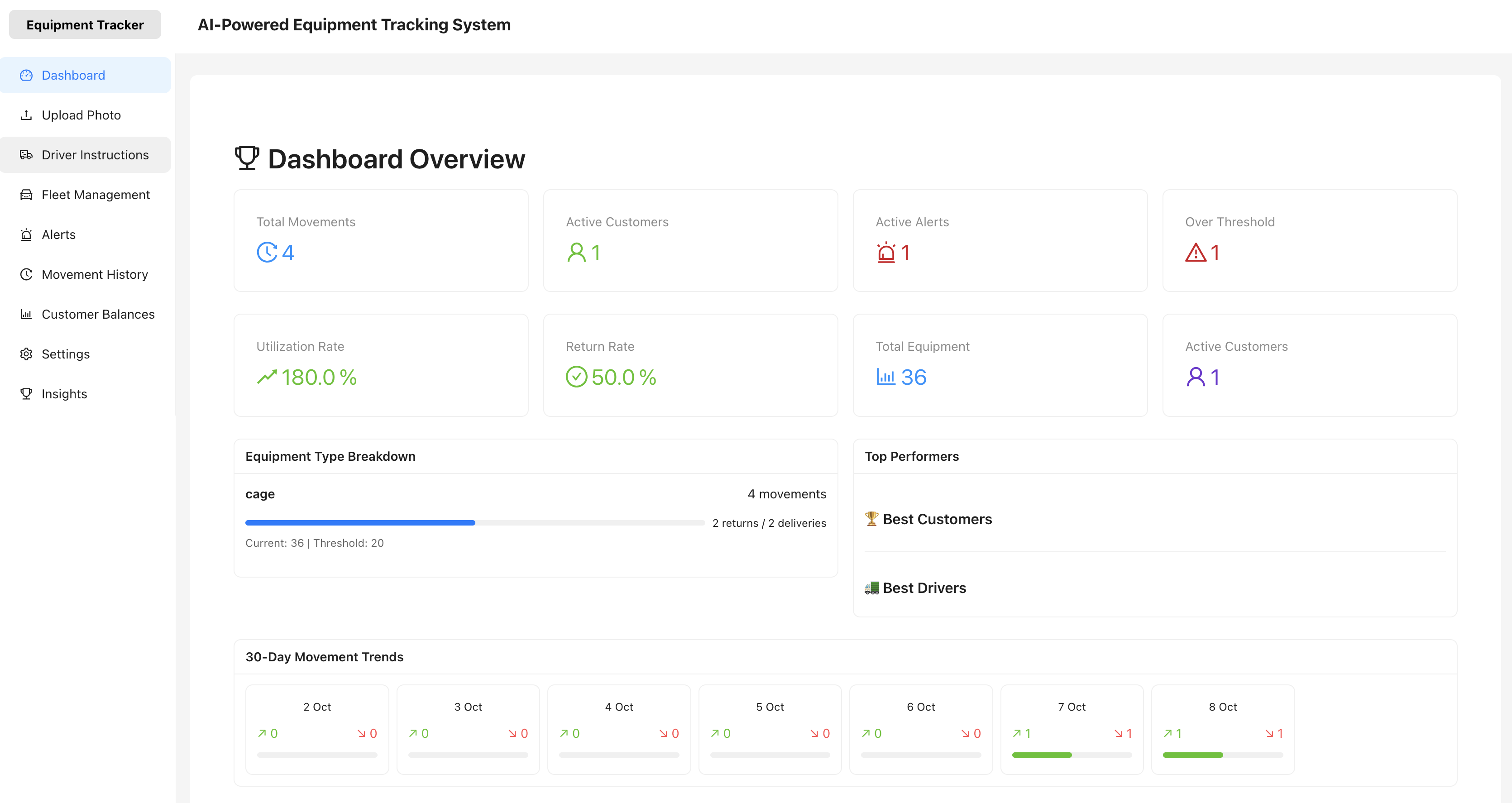
Task: Click the Driver Instructions truck icon
Action: [x=26, y=155]
